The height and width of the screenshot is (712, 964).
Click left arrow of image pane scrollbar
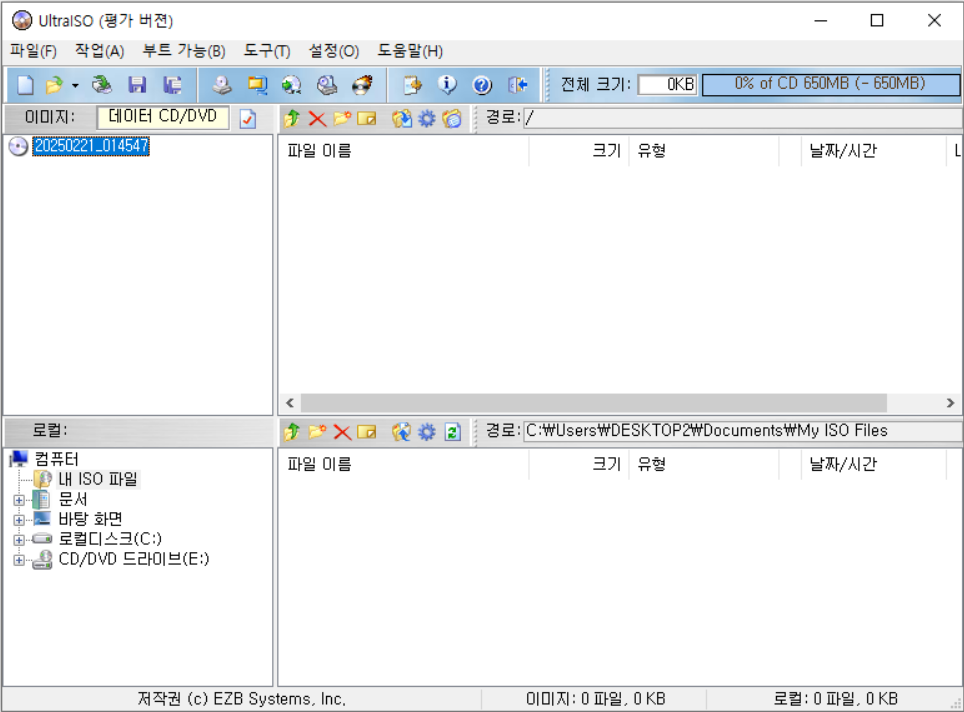(290, 403)
